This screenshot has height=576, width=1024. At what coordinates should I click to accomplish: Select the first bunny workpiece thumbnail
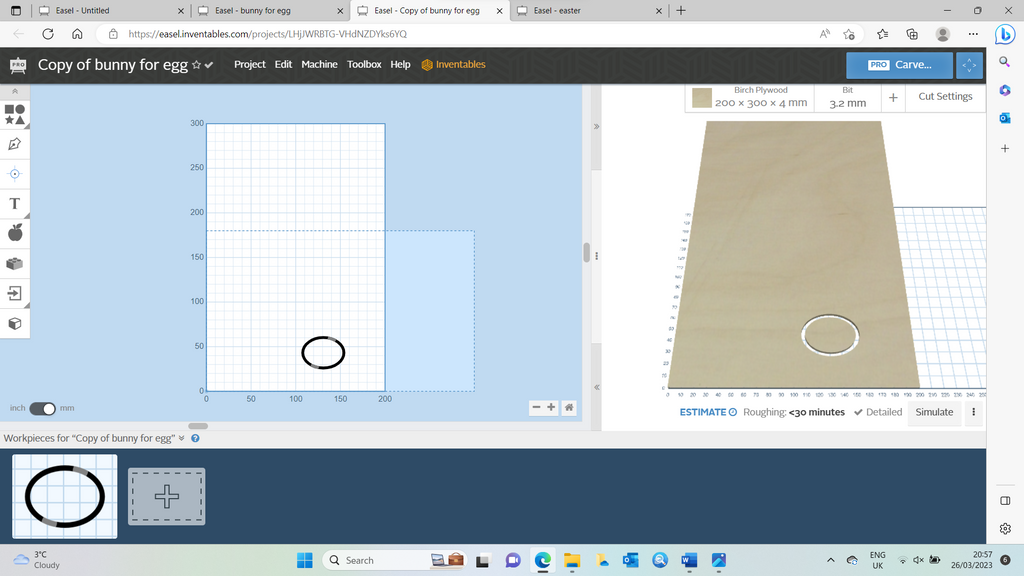pyautogui.click(x=64, y=497)
